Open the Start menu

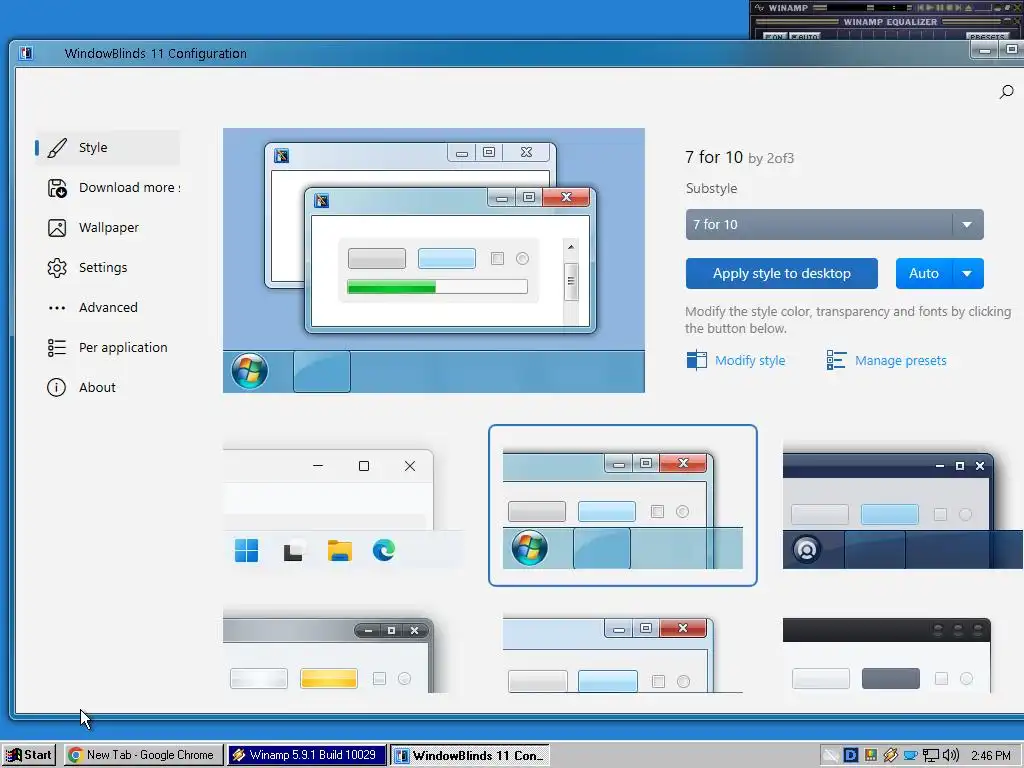[x=29, y=756]
